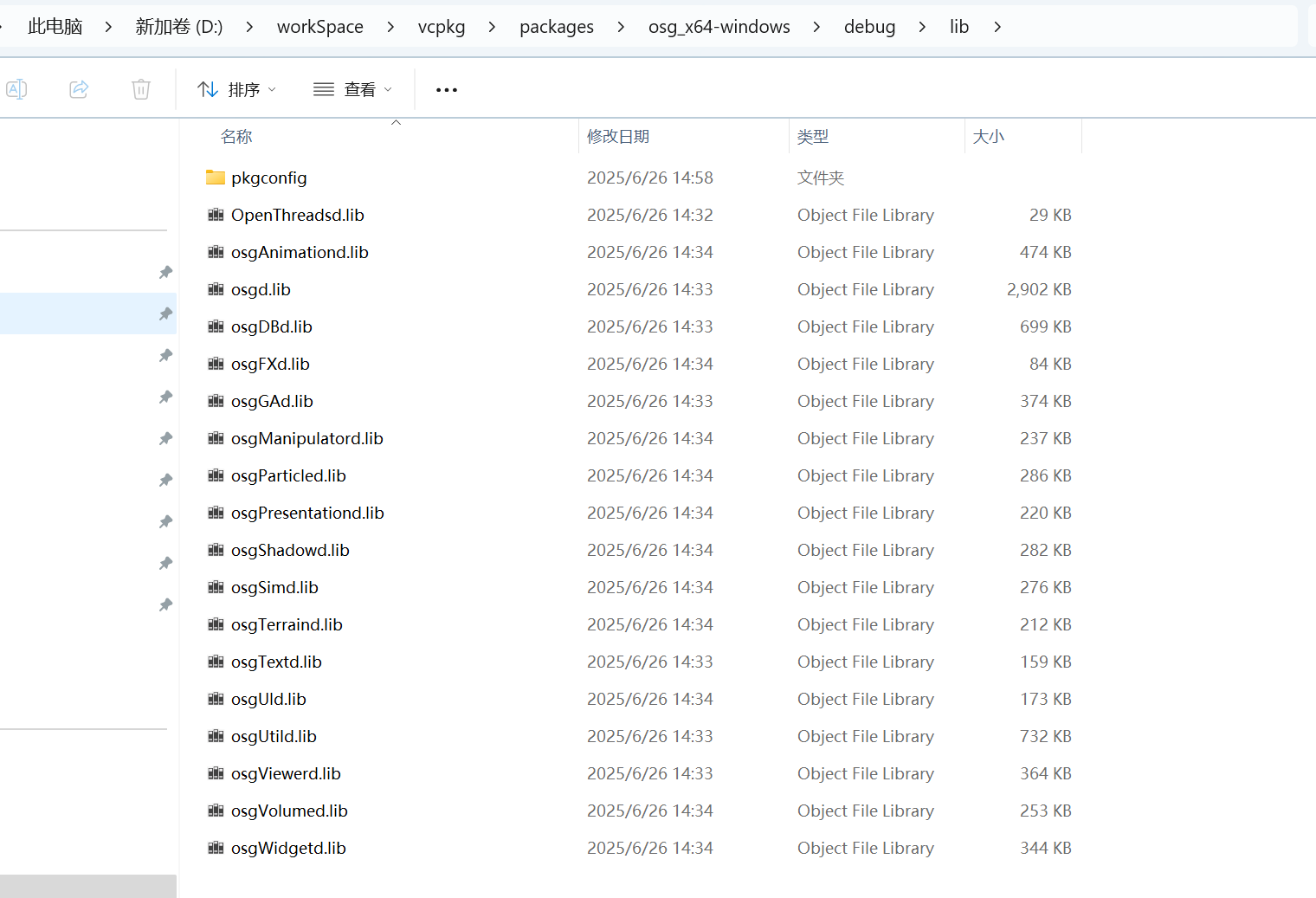Click the Delete trash icon
The width and height of the screenshot is (1316, 898).
[141, 89]
